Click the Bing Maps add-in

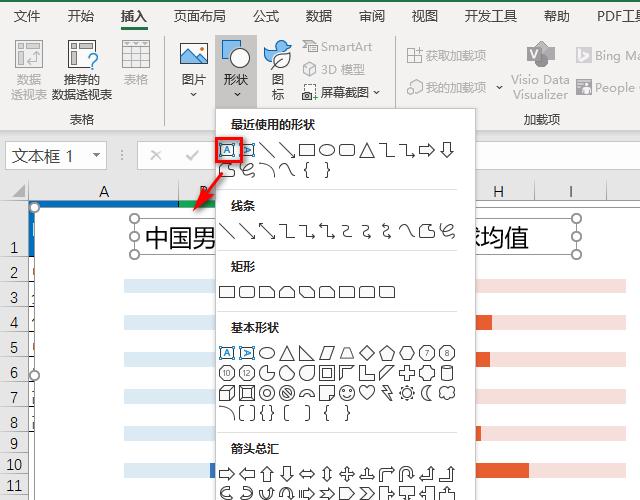pyautogui.click(x=607, y=55)
